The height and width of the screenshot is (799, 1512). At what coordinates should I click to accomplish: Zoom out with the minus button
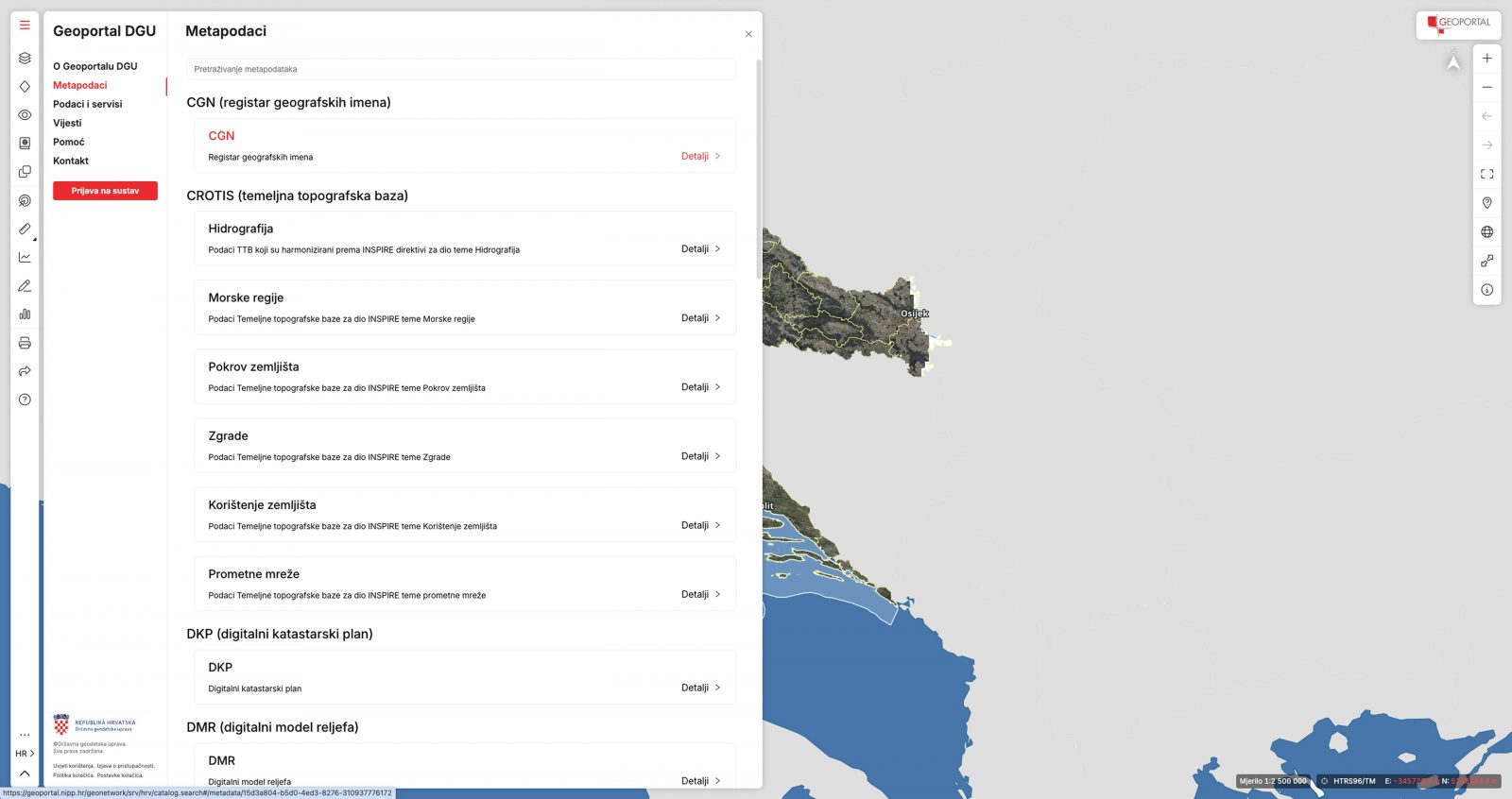click(1486, 87)
